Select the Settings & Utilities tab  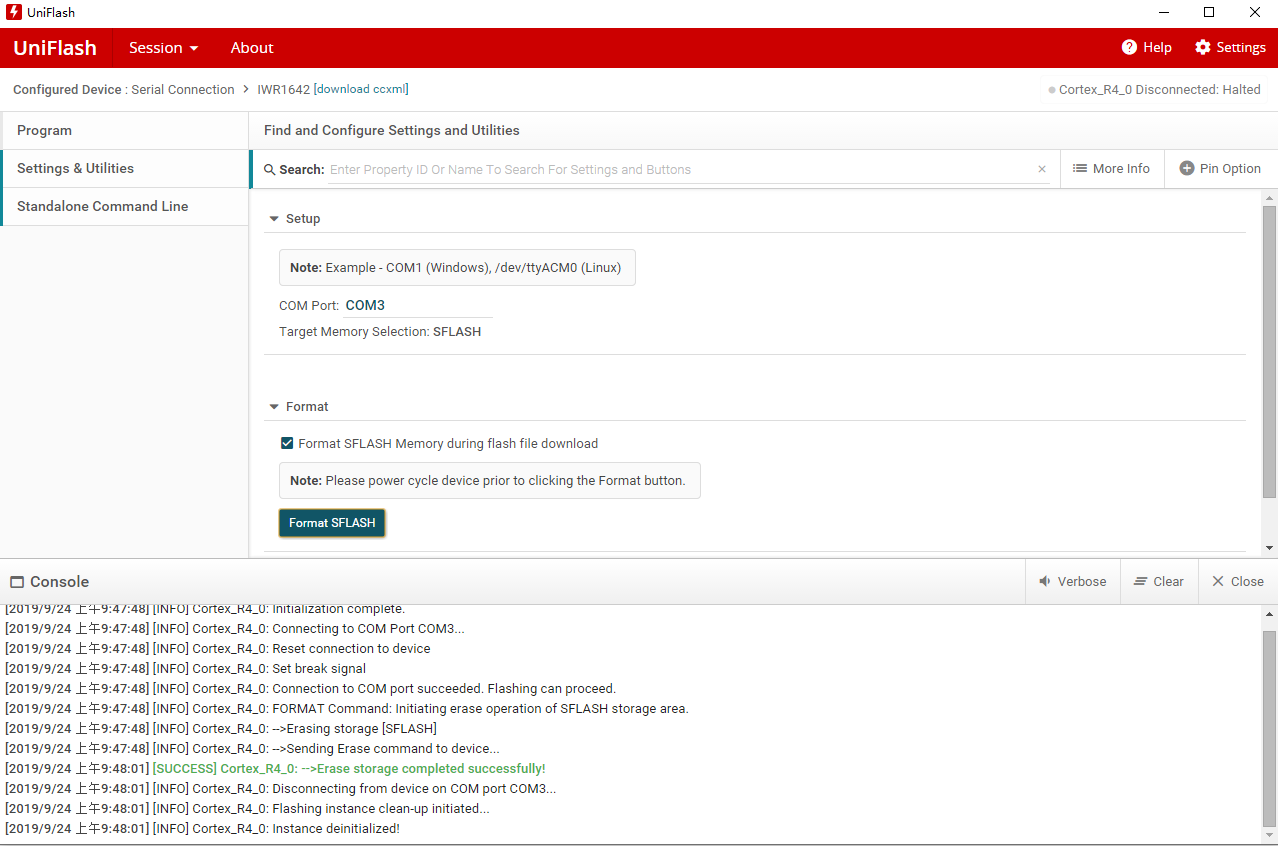(x=124, y=168)
